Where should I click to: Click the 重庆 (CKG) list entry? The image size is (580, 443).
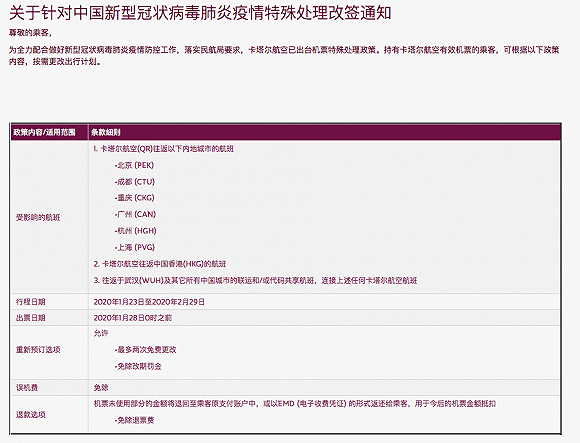click(x=135, y=198)
